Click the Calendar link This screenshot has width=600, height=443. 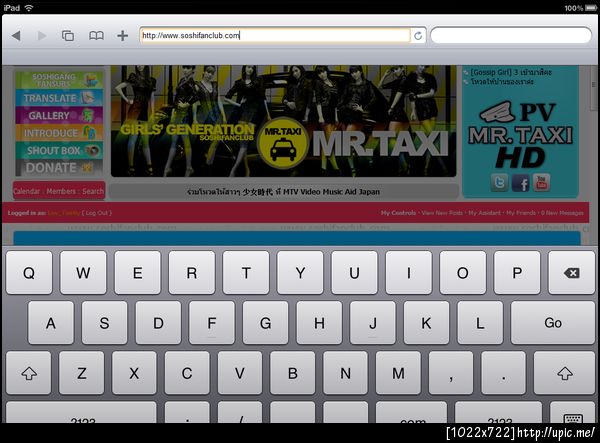pos(27,191)
